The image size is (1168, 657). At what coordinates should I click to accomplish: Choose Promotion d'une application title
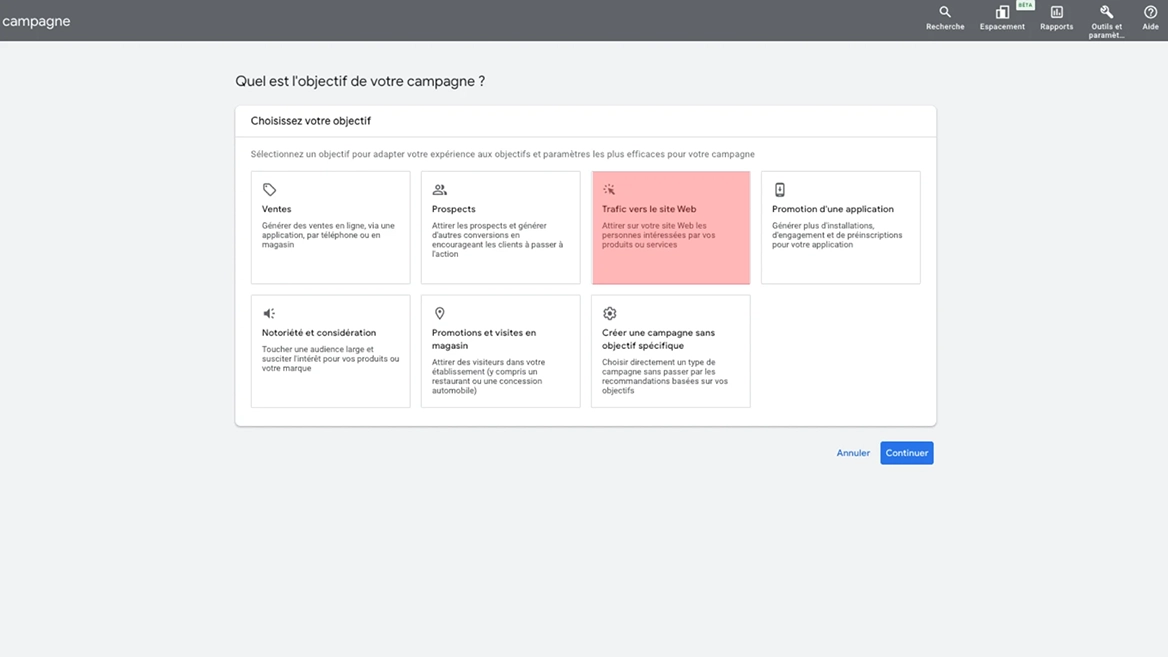[x=833, y=209]
